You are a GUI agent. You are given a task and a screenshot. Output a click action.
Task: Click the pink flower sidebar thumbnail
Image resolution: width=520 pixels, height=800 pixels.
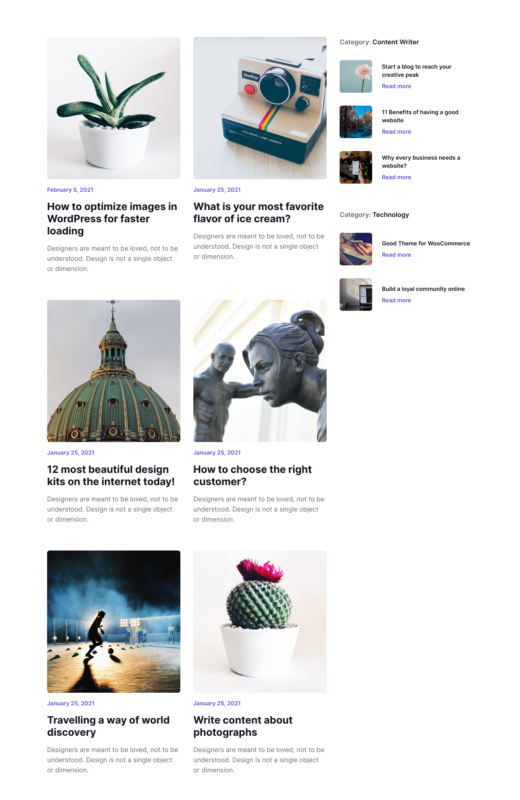(356, 77)
